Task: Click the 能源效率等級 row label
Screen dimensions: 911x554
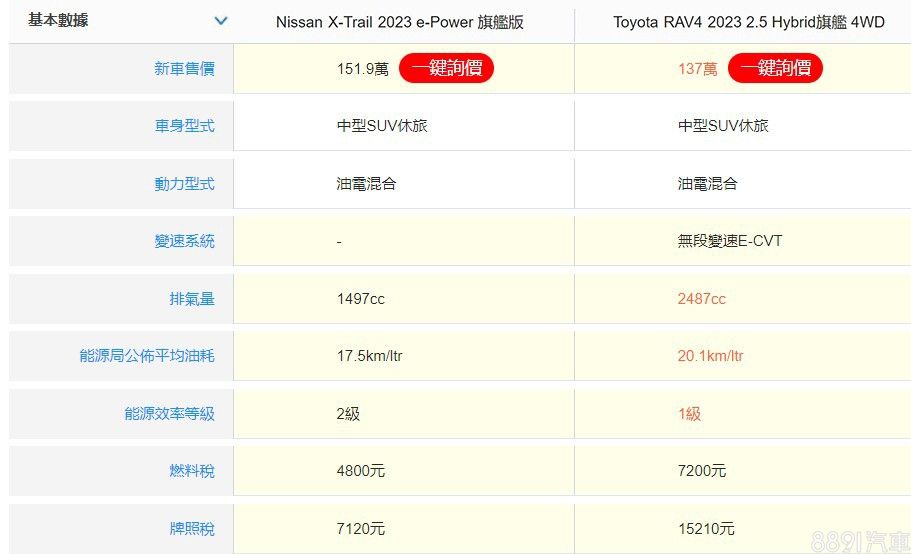Action: pos(169,414)
